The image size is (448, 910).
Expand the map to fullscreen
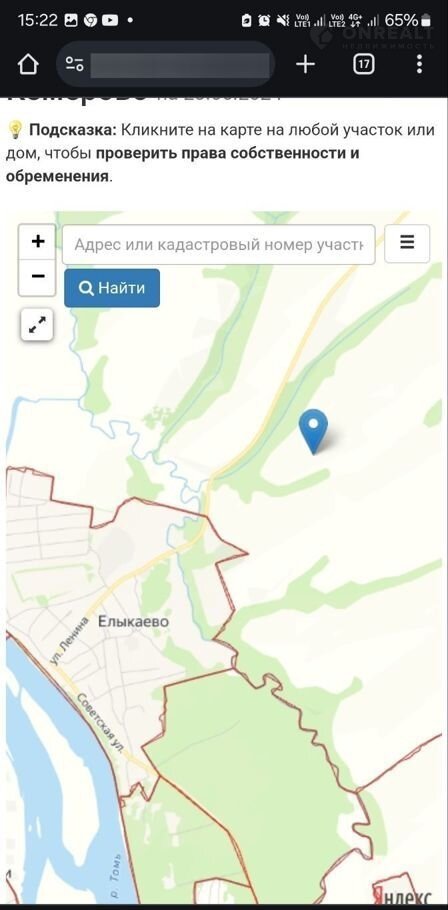pyautogui.click(x=37, y=324)
